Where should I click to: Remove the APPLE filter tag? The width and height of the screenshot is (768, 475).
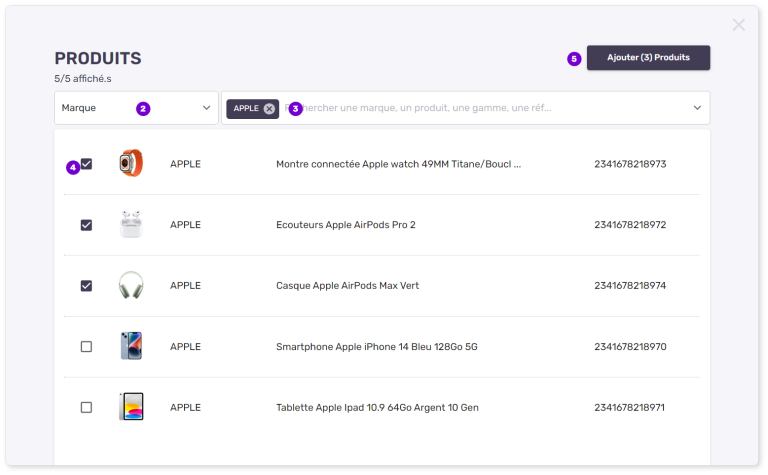pyautogui.click(x=269, y=108)
